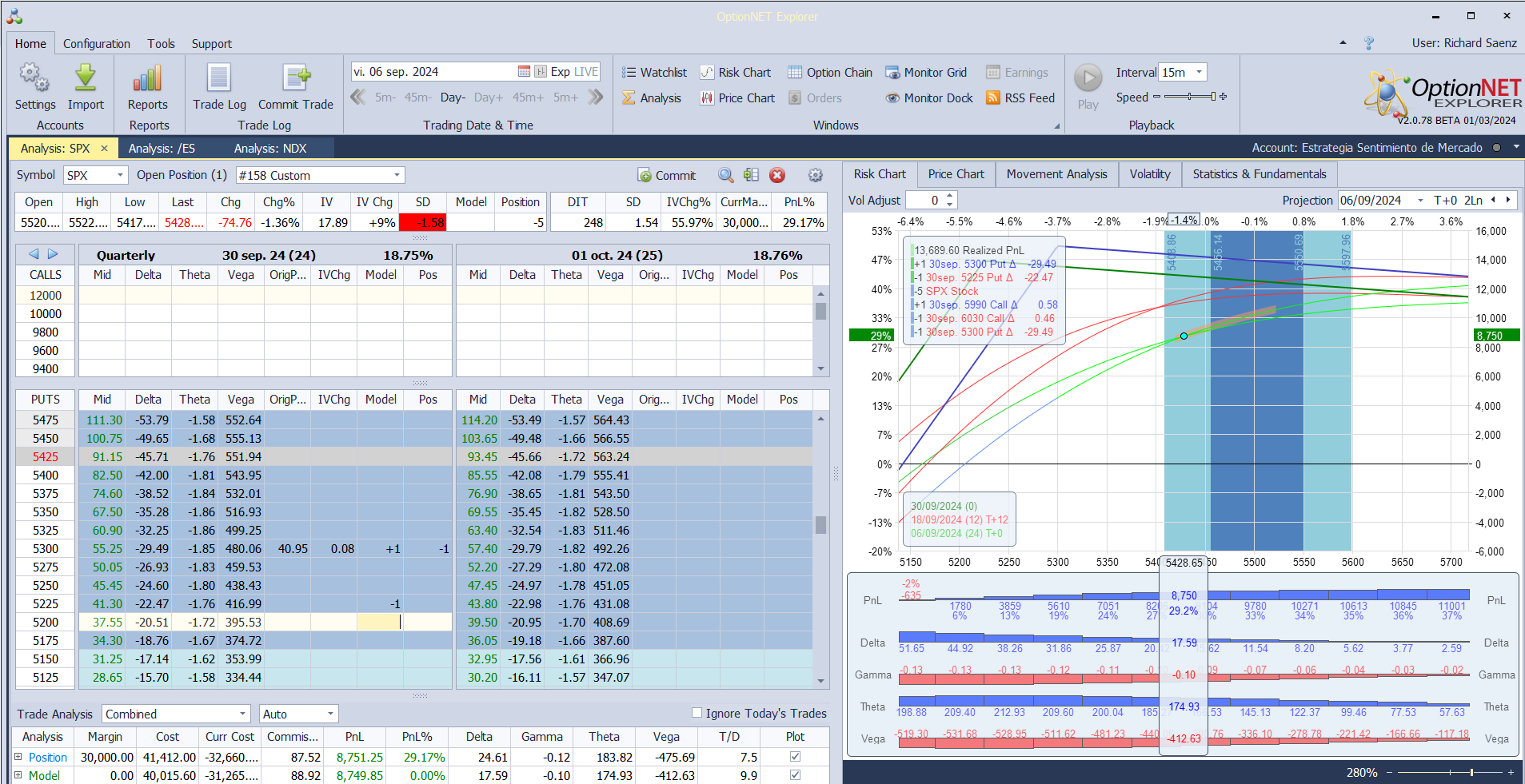
Task: Open the Projection date dropdown
Action: click(1420, 200)
